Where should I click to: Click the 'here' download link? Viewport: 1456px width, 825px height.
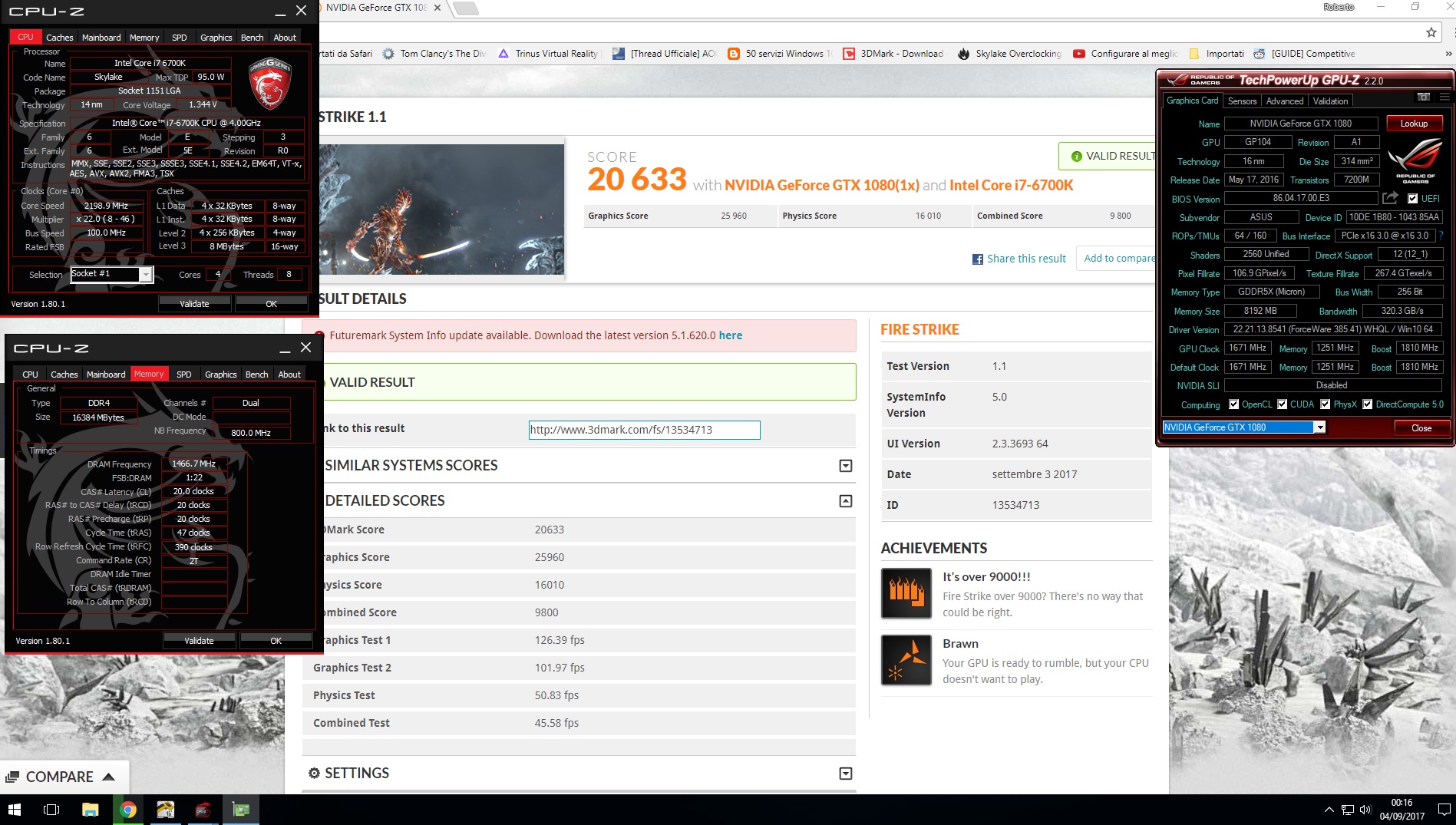(x=730, y=335)
